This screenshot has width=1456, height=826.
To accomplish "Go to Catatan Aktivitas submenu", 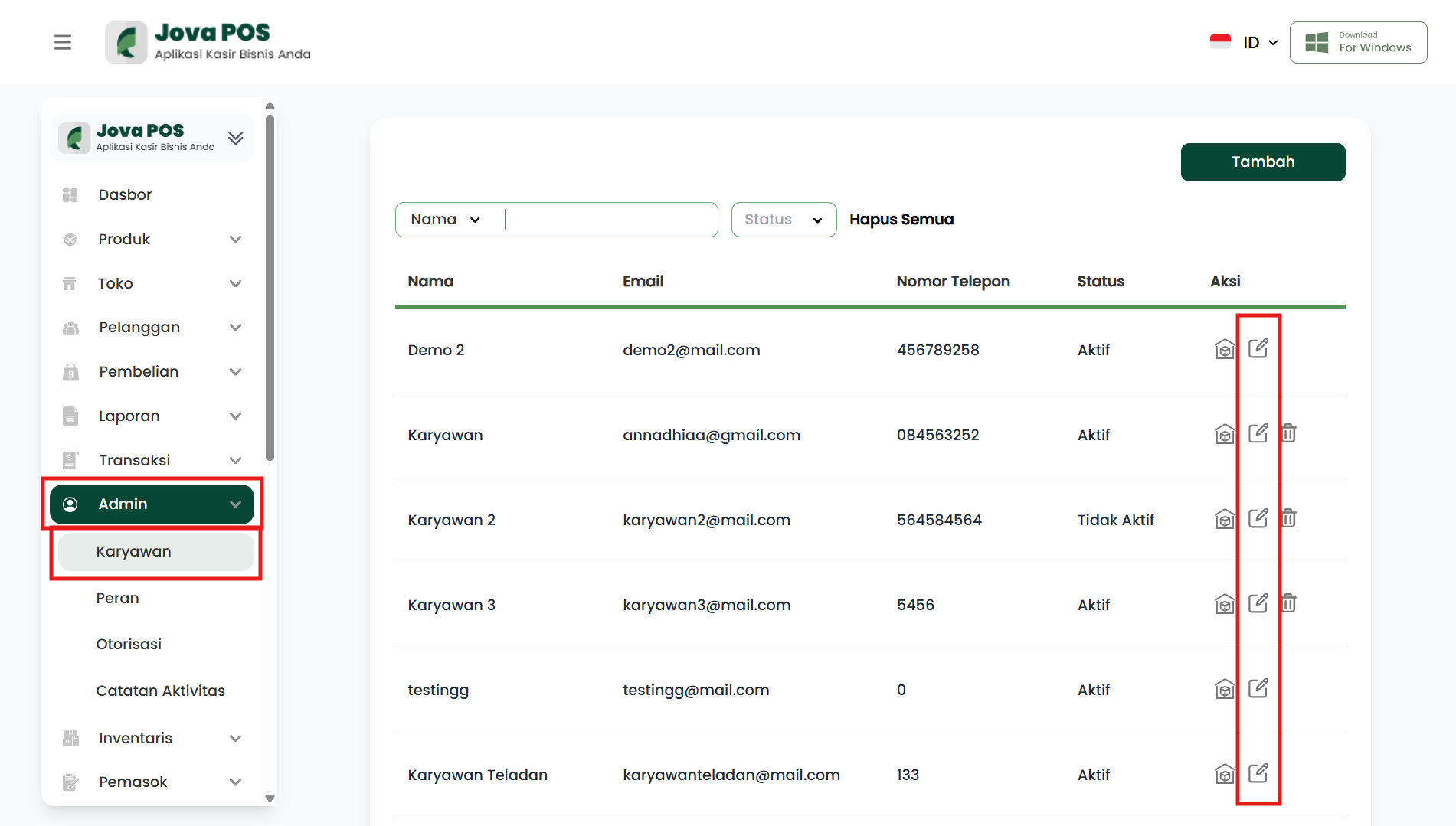I will pos(160,691).
